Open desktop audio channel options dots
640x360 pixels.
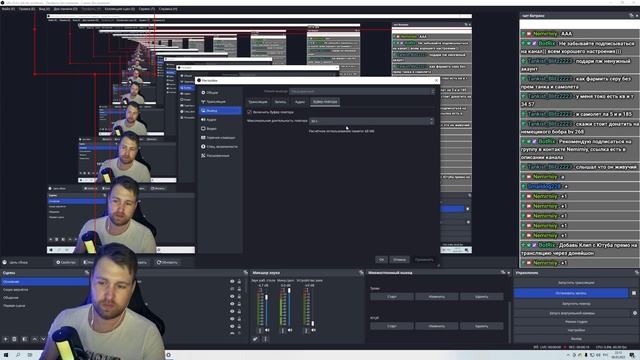pyautogui.click(x=260, y=330)
